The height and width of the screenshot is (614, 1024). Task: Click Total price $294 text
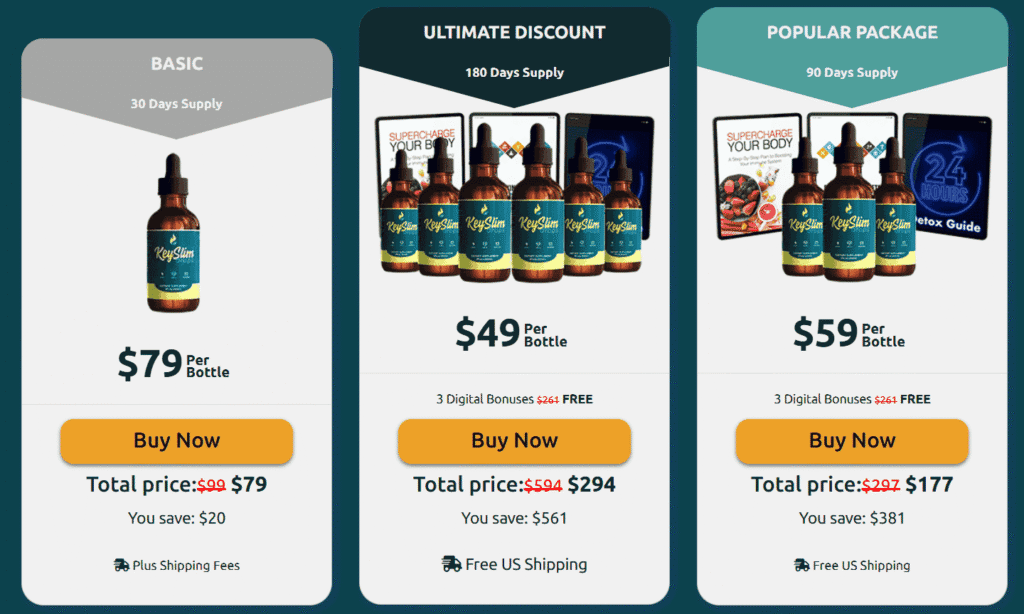(x=514, y=484)
